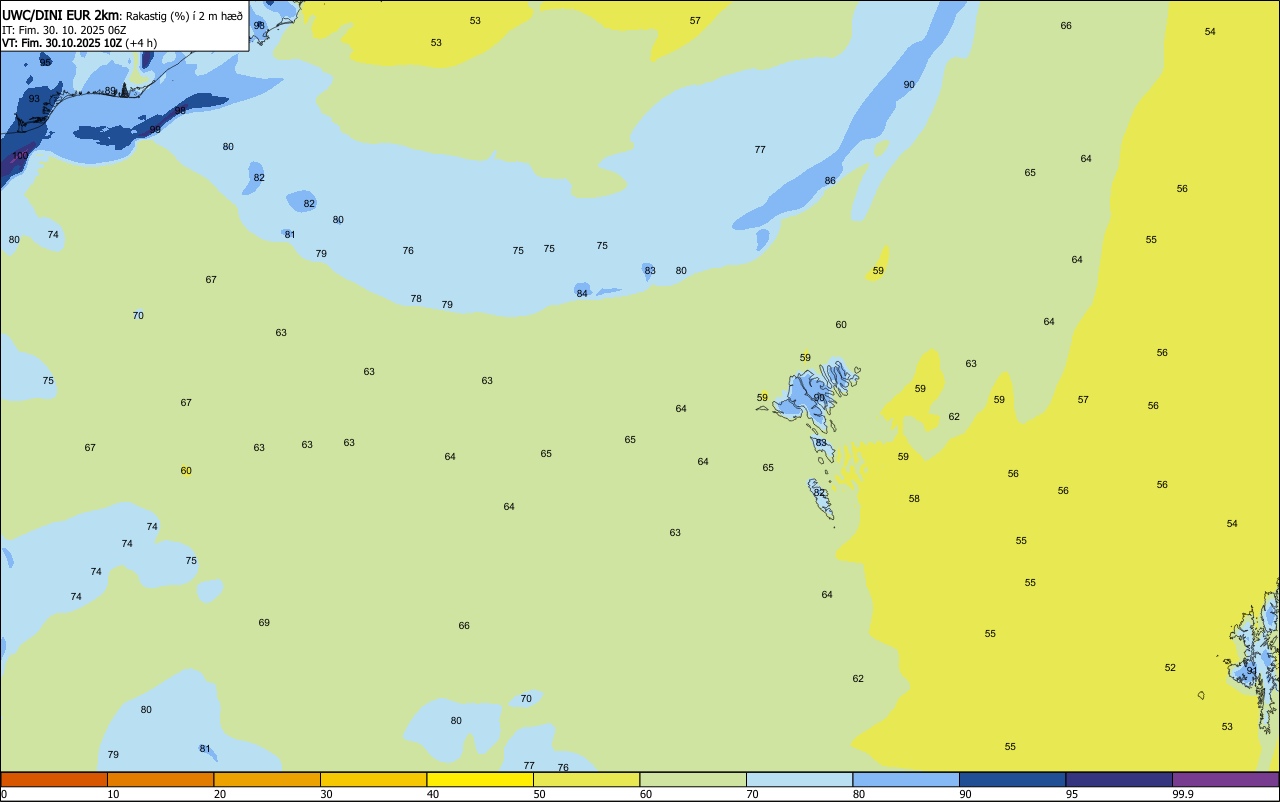Click the '95' legend tick label
The height and width of the screenshot is (802, 1280).
pyautogui.click(x=1072, y=794)
